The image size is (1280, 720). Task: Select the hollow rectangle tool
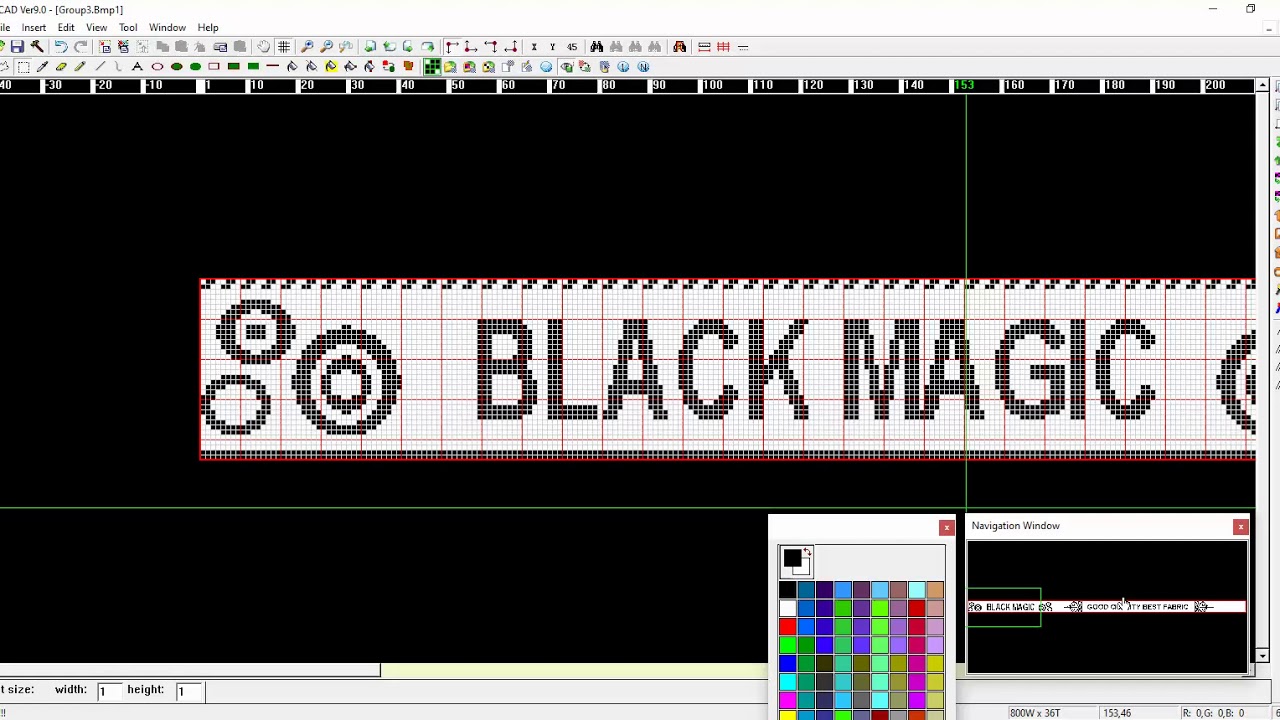pyautogui.click(x=214, y=67)
